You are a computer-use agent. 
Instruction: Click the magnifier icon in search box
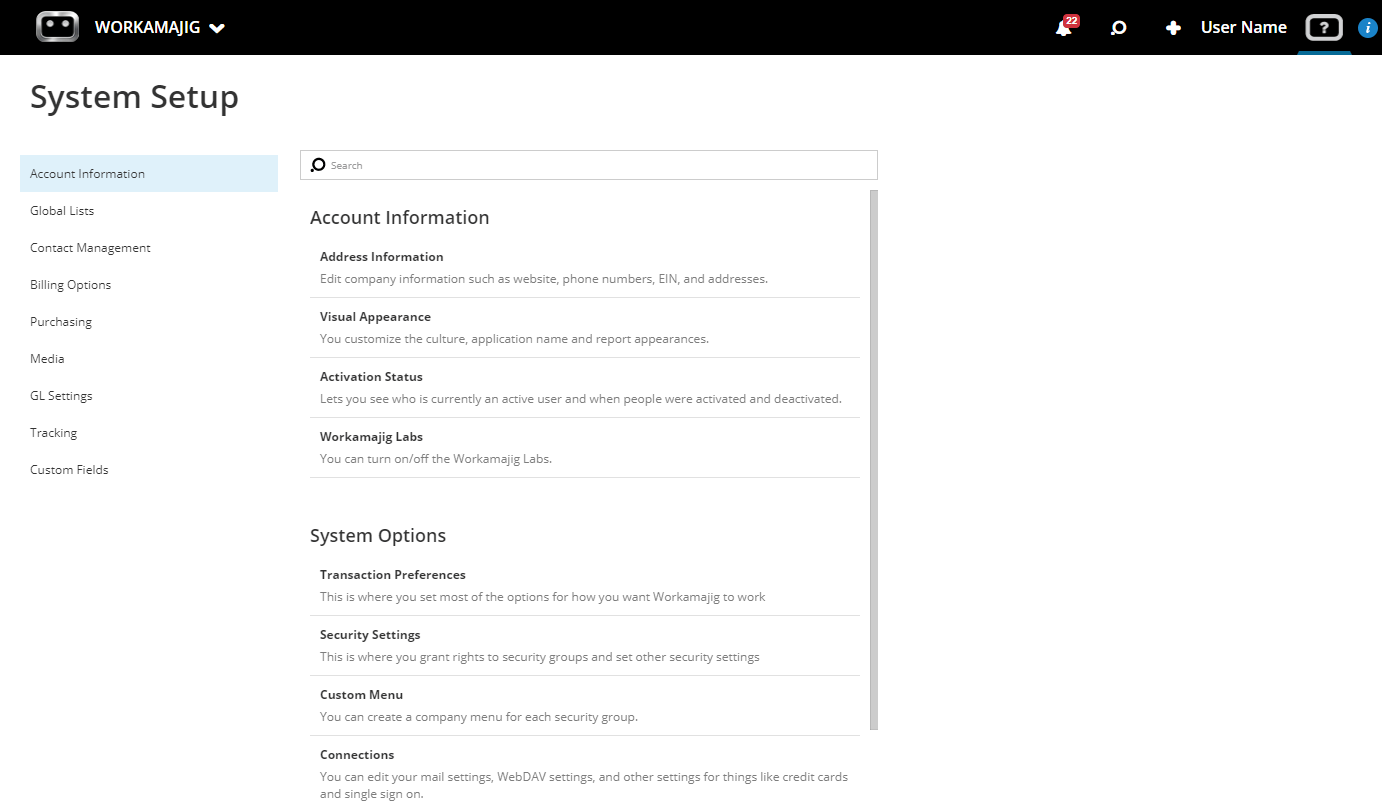318,165
